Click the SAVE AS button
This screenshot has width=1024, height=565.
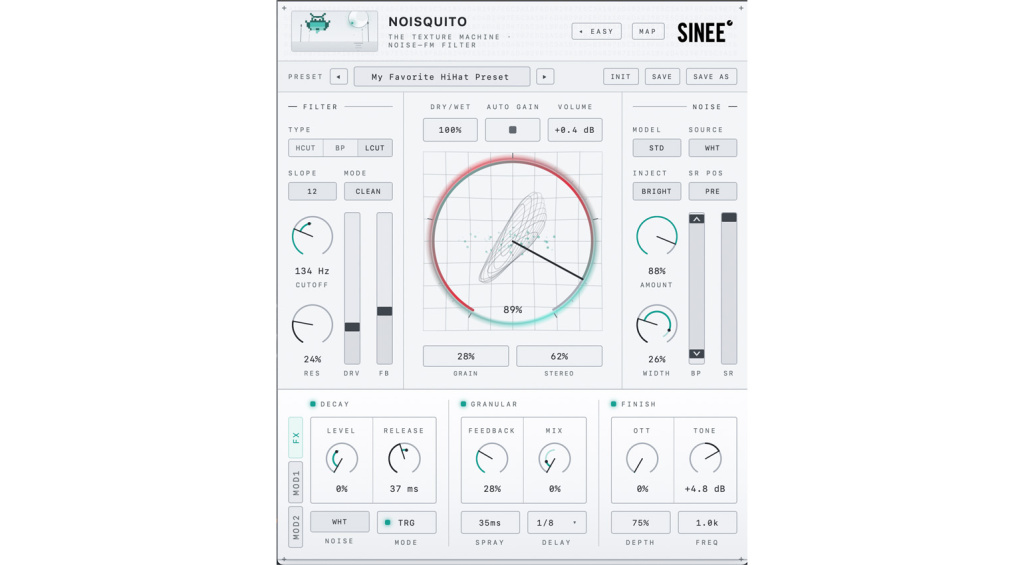(x=711, y=76)
